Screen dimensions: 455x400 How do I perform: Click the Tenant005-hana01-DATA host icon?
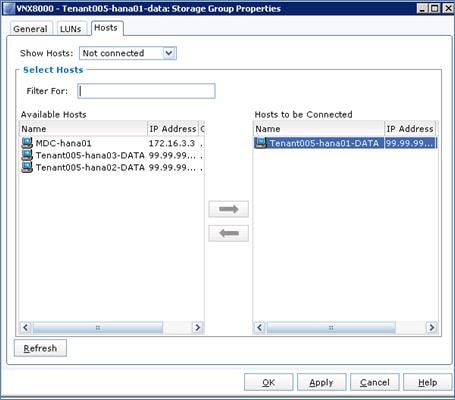tap(261, 143)
